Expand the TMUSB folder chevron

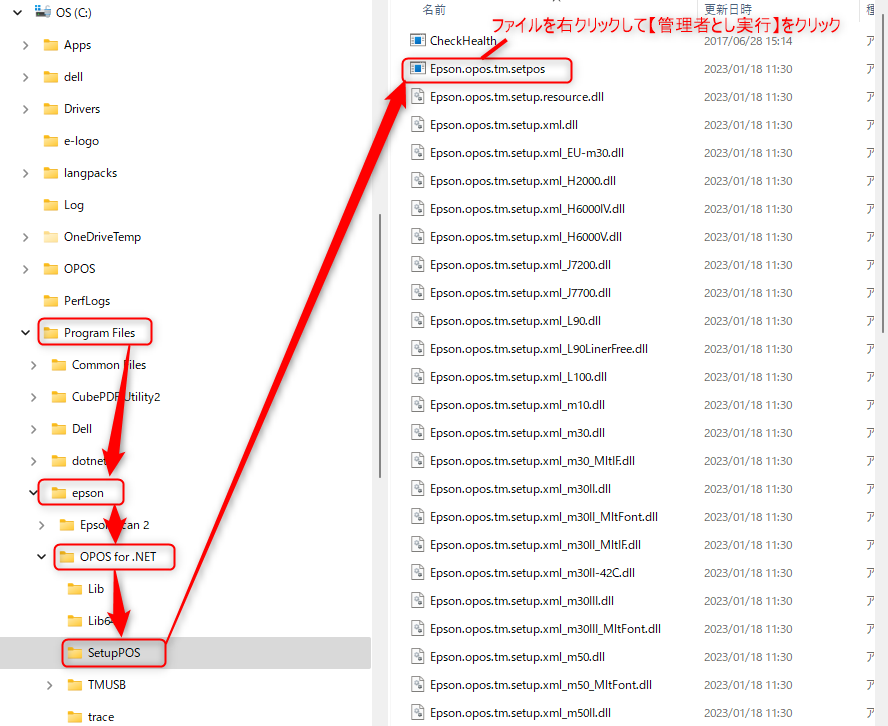49,685
